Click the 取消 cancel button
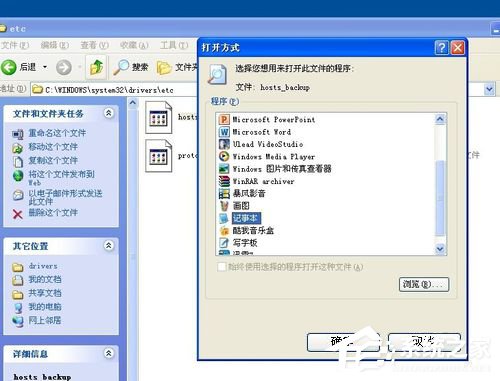This screenshot has height=381, width=500. (x=424, y=342)
